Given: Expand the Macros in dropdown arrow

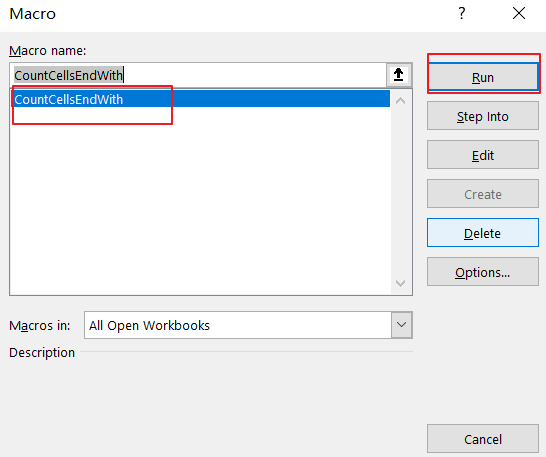Looking at the screenshot, I should click(x=401, y=325).
